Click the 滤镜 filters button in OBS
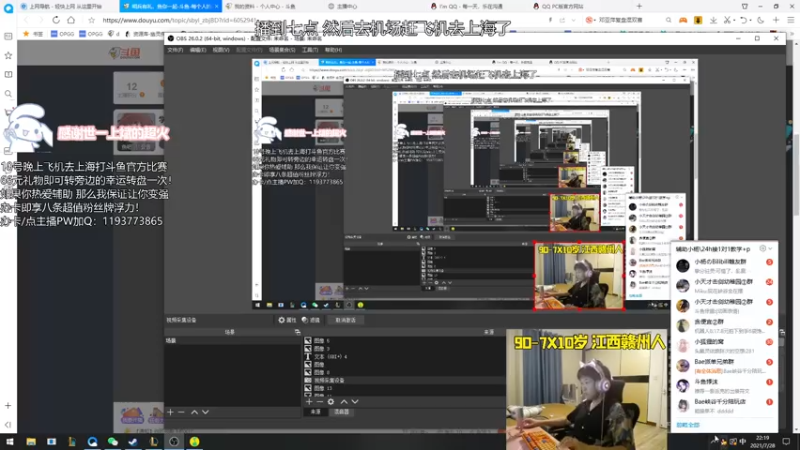Screen dimensions: 800x450 (311, 320)
